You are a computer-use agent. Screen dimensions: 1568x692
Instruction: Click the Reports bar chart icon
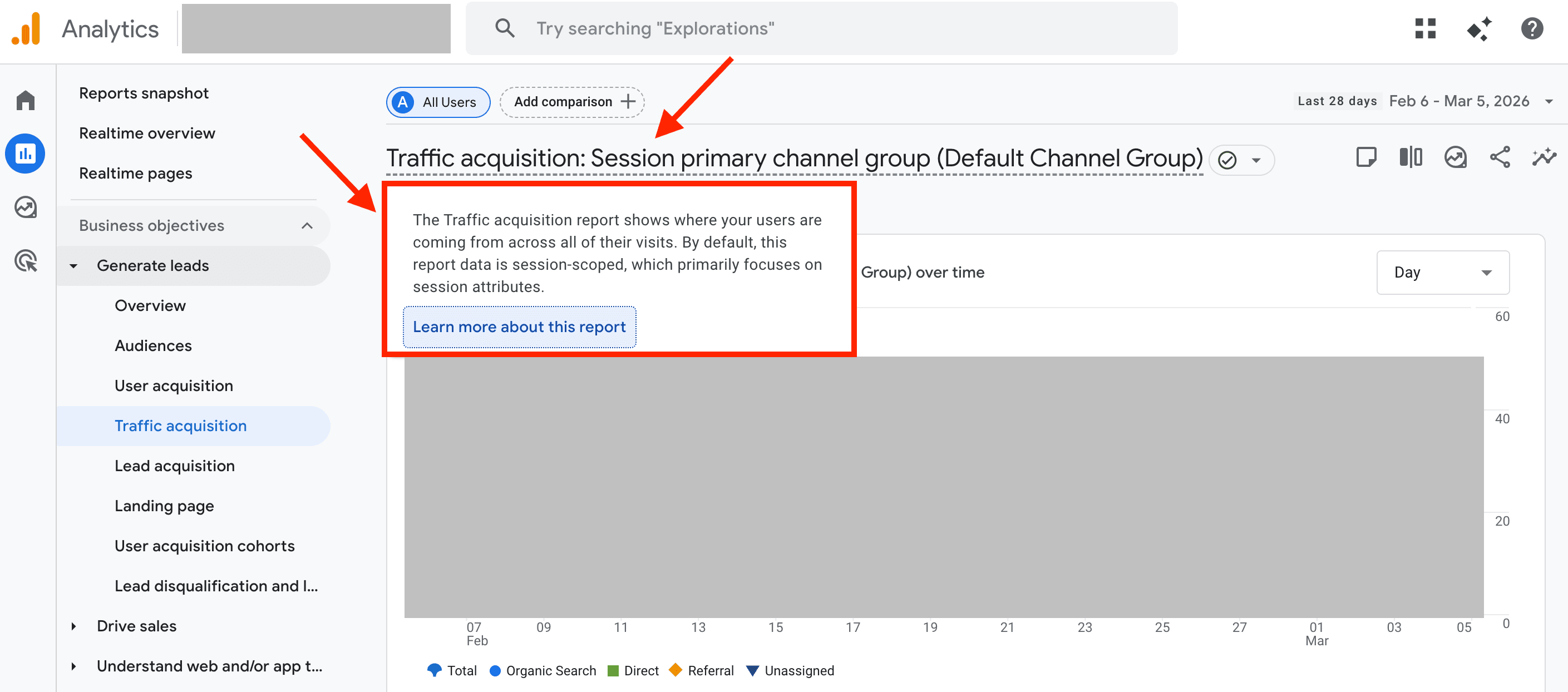(26, 154)
